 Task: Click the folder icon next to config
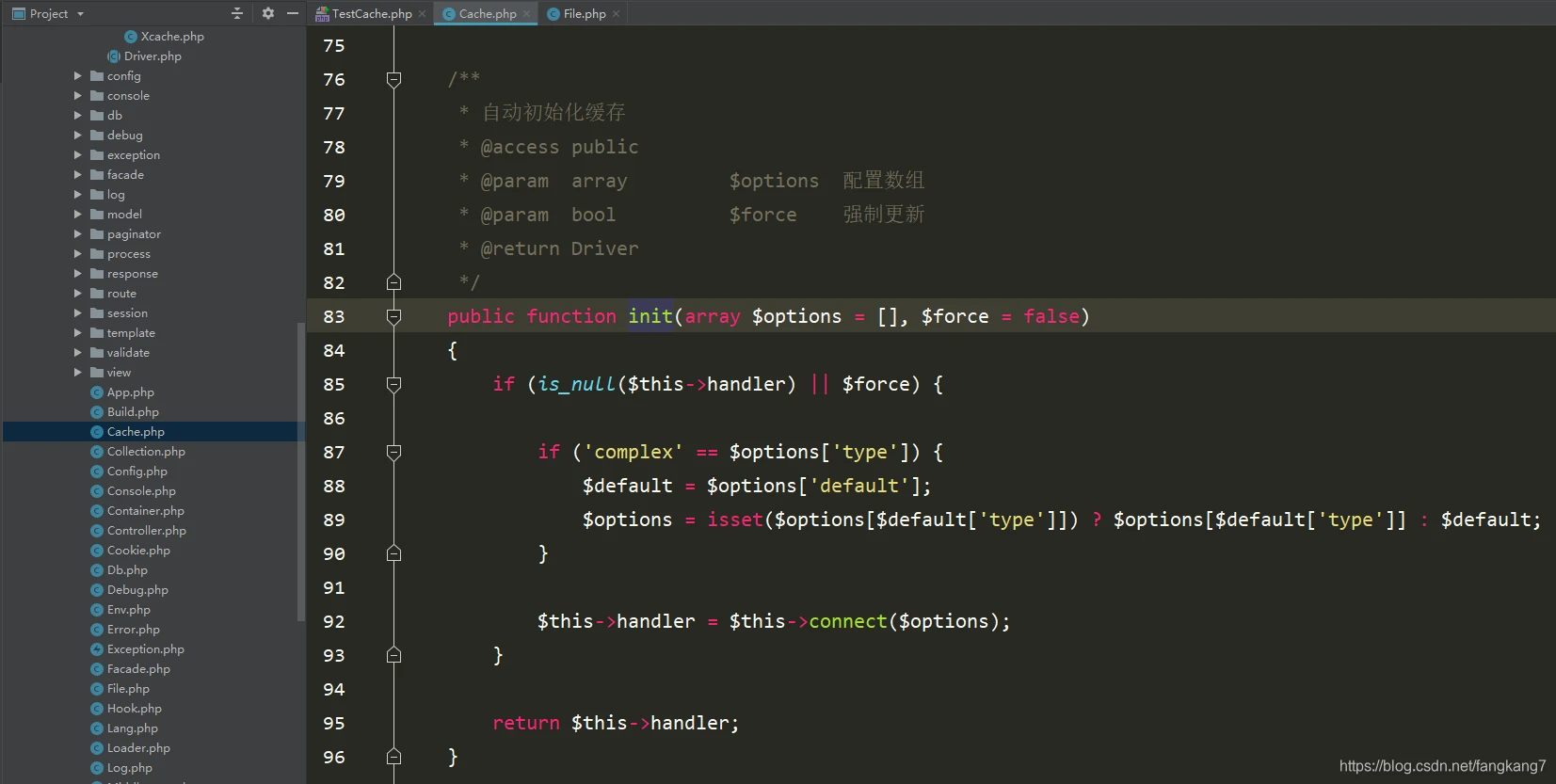point(97,76)
